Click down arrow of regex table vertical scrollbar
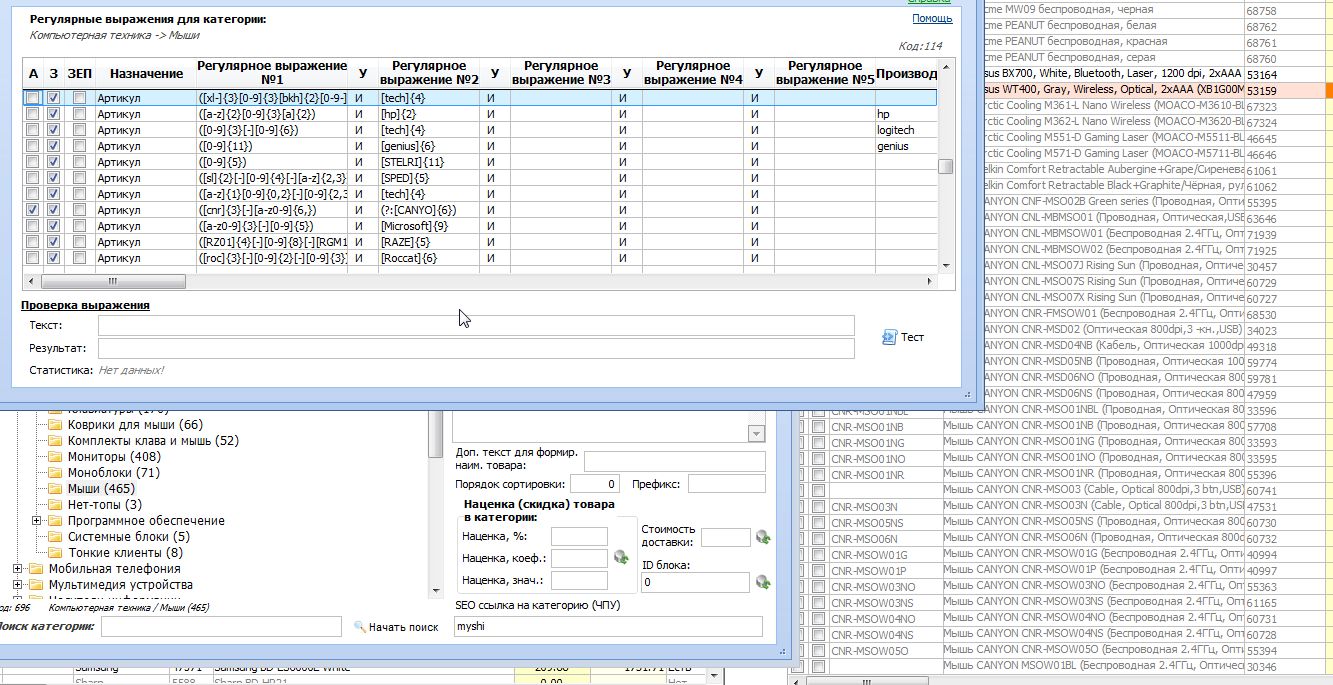The height and width of the screenshot is (685, 1333). 946,265
